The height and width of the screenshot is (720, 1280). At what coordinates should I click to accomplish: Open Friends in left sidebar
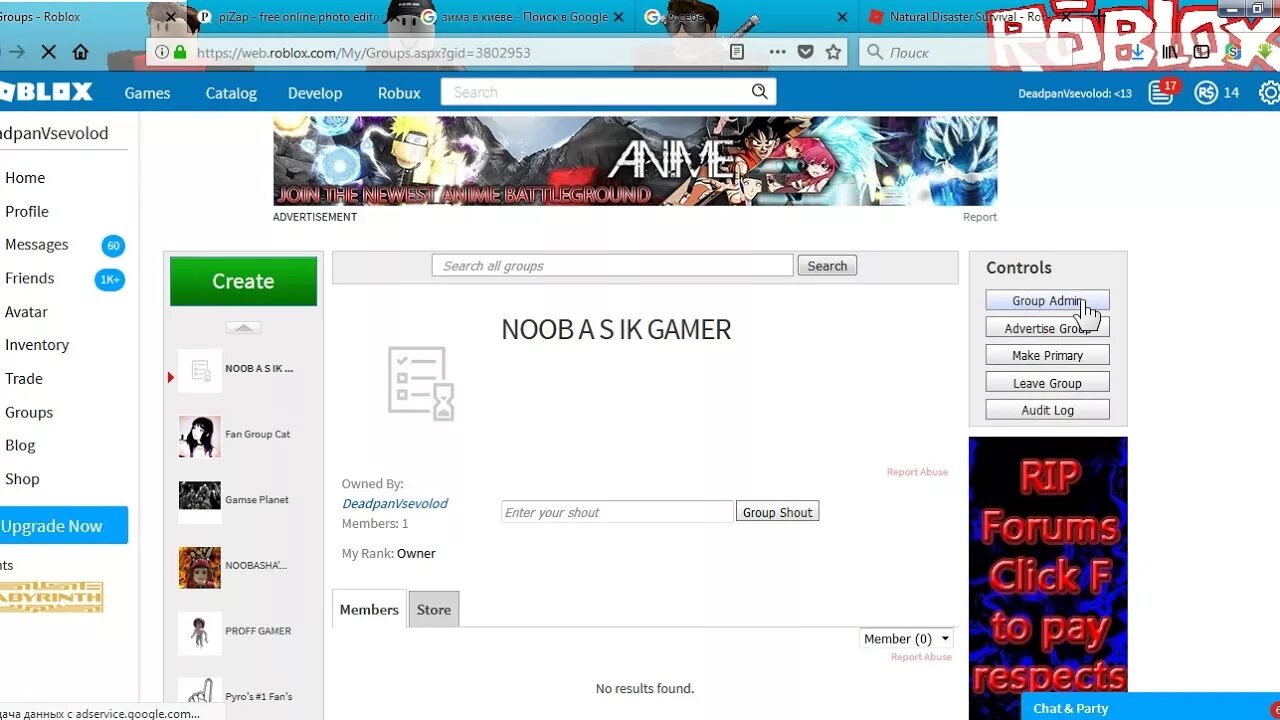[x=30, y=278]
